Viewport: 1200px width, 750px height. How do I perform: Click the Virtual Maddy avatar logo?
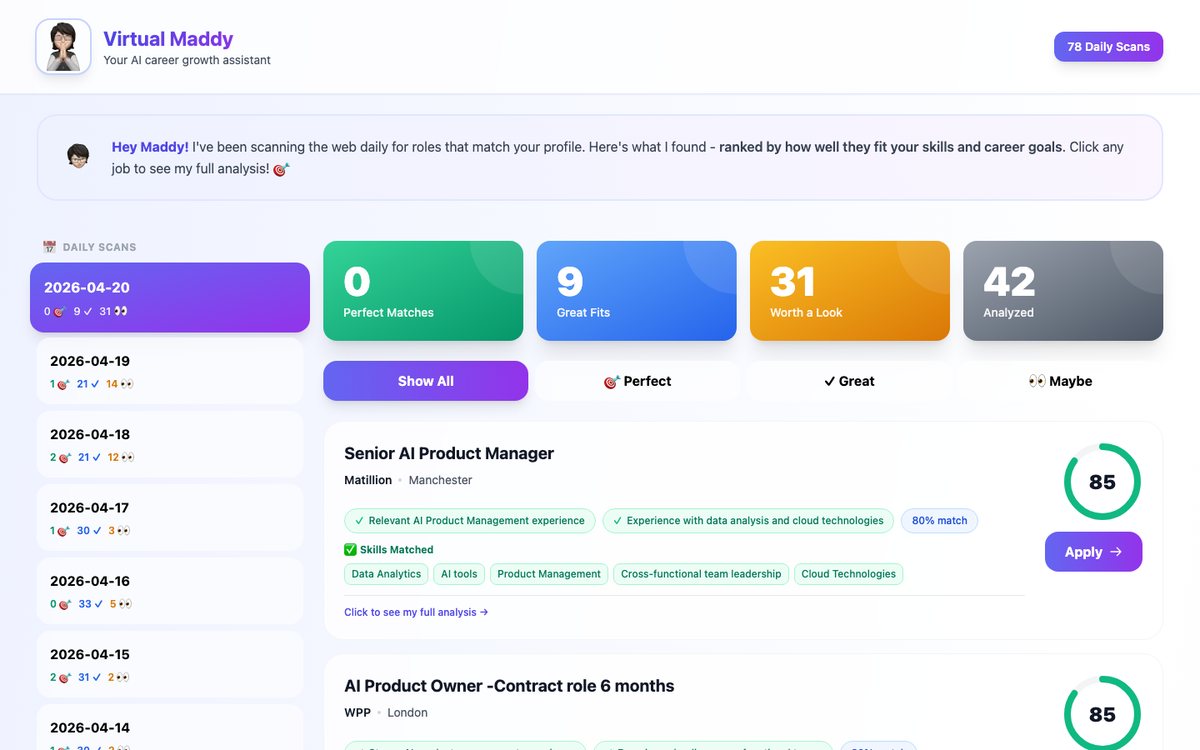pos(63,47)
